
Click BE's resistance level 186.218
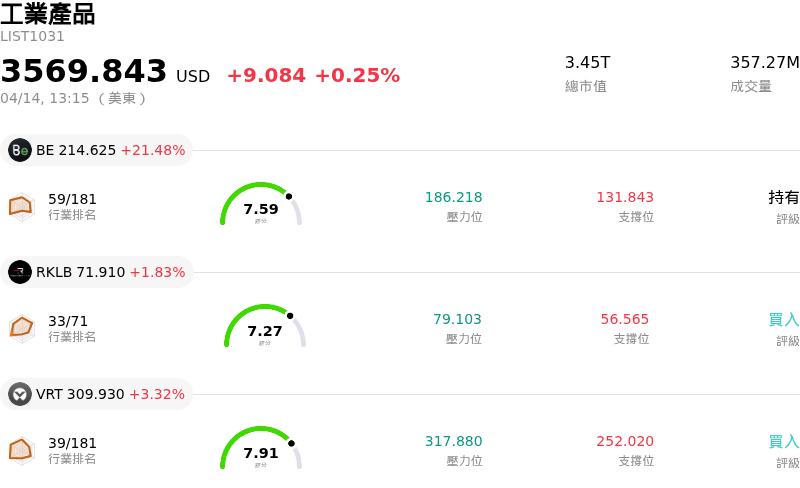[453, 197]
